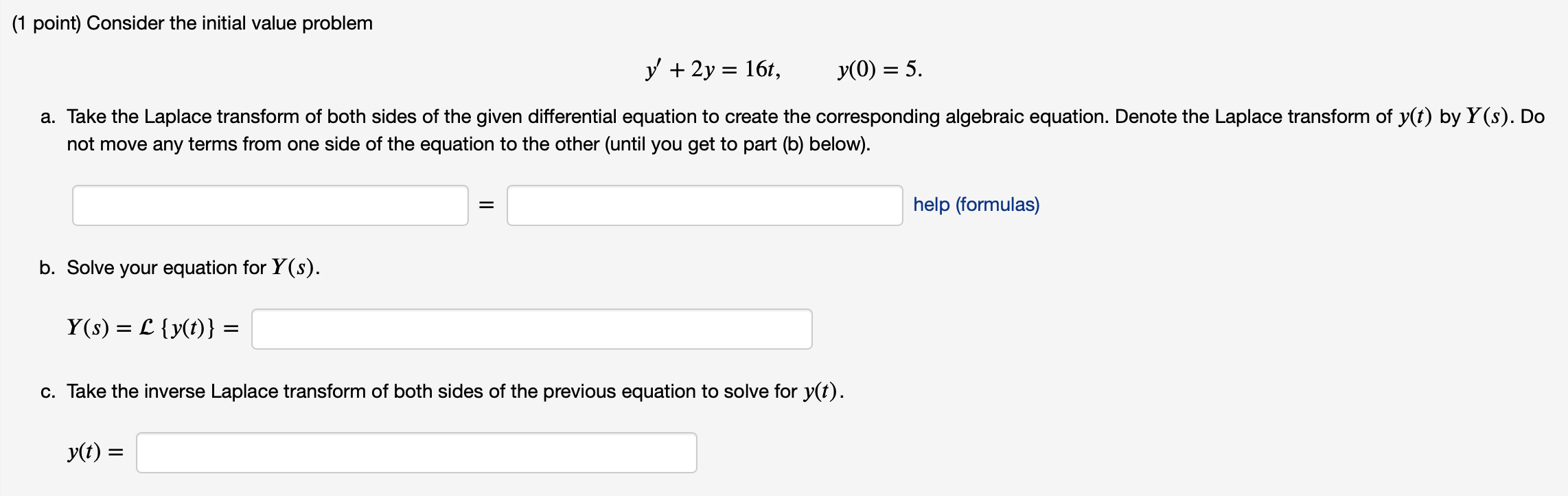Click inside the widest answer box under part b
Image resolution: width=1568 pixels, height=496 pixels.
pos(532,328)
